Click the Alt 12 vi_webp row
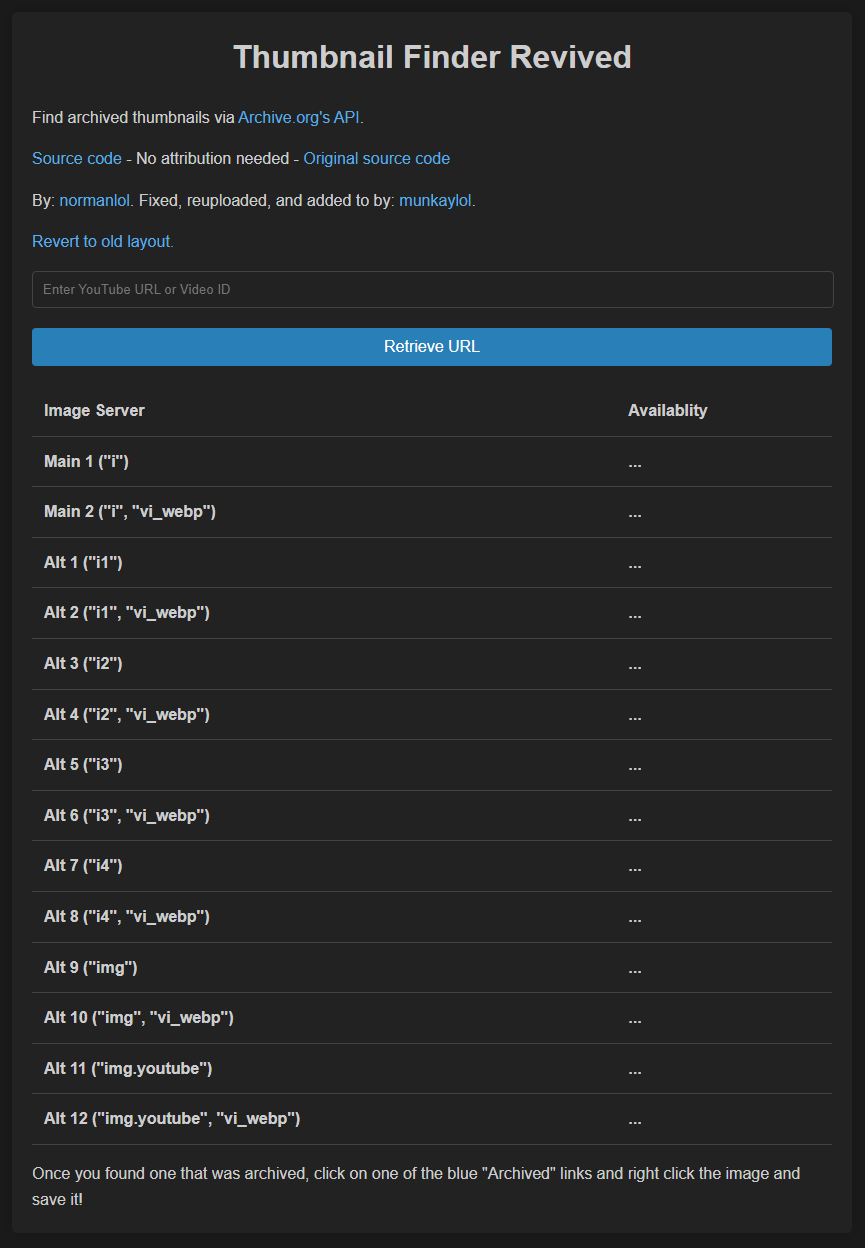The width and height of the screenshot is (865, 1248). coord(171,1119)
